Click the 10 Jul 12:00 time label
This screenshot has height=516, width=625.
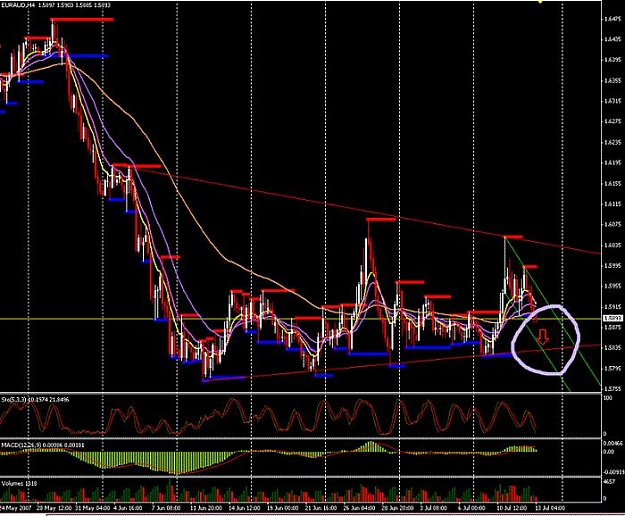[x=511, y=508]
